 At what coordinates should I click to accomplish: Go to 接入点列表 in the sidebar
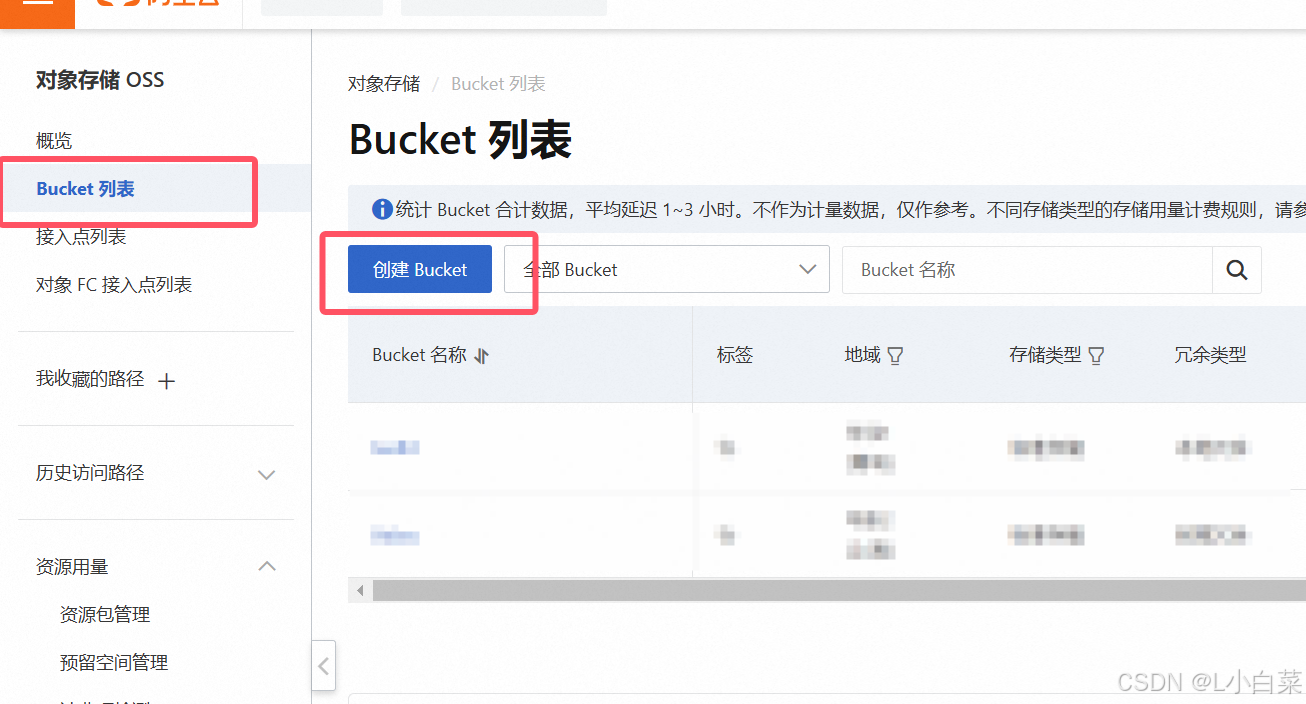81,237
